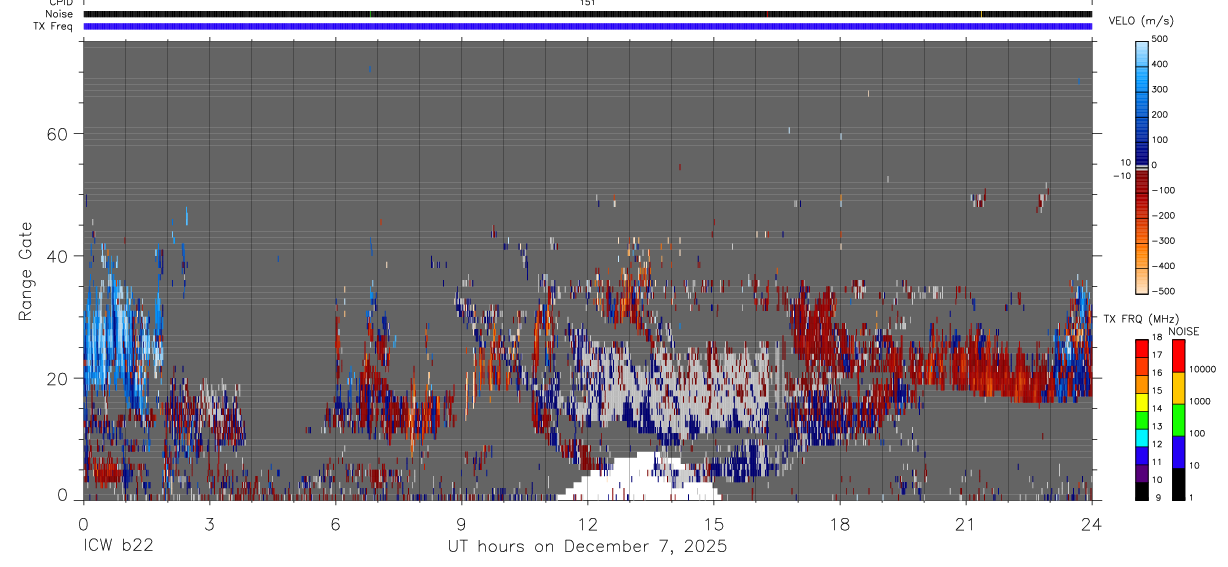Click the yellow 14 MHz swatch in TX FRQ bar
This screenshot has height=567, width=1228.
1142,402
